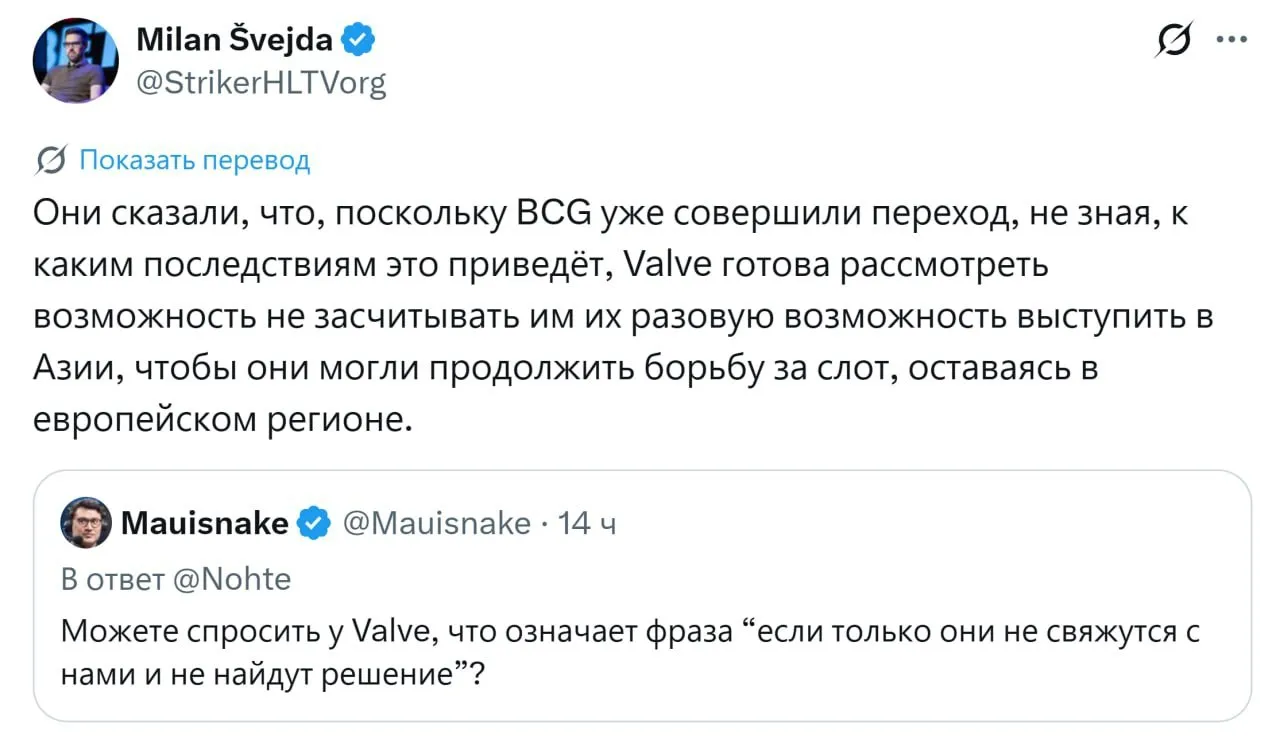Click the Mauisnake display name
The image size is (1280, 739).
point(205,522)
